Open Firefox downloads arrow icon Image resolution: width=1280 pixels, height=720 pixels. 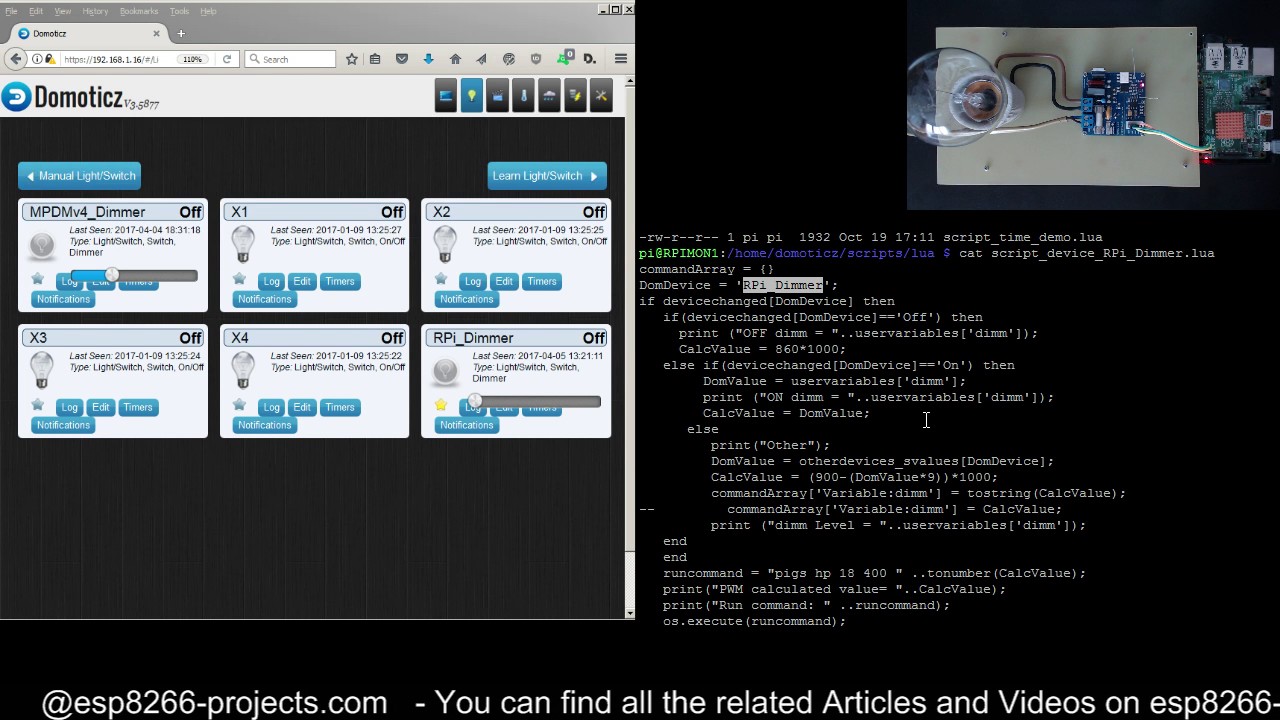[428, 59]
